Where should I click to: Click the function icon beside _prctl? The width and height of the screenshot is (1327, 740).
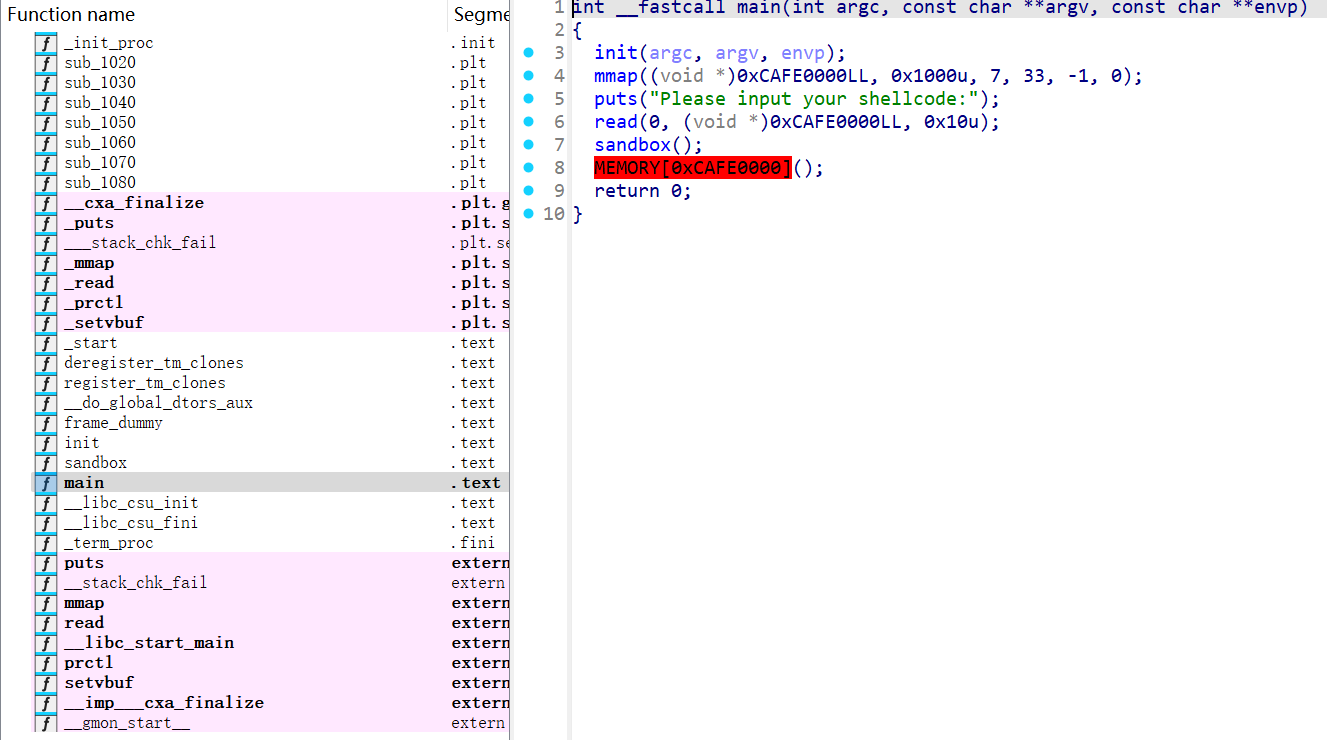pos(46,303)
